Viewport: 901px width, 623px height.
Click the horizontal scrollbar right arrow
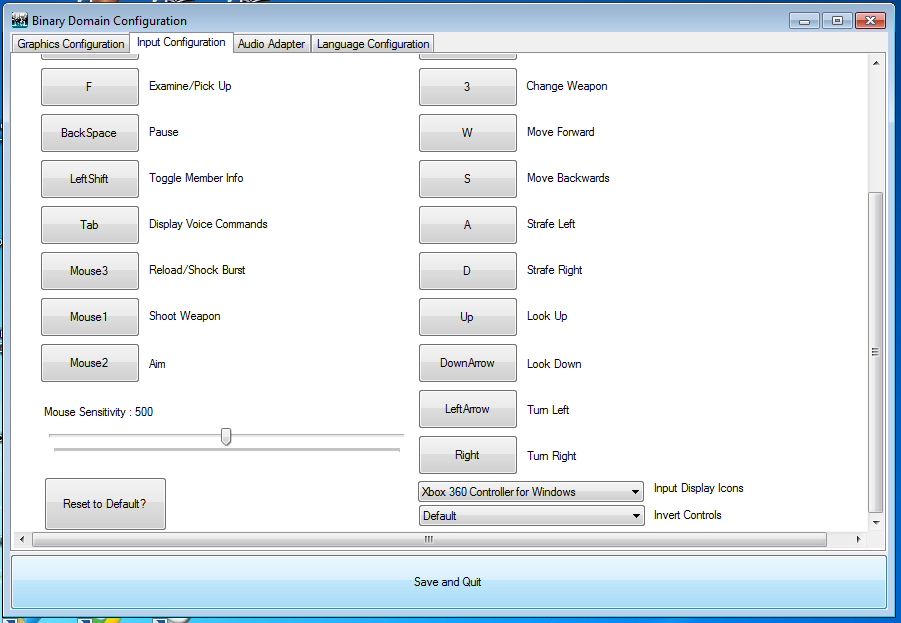tap(860, 540)
